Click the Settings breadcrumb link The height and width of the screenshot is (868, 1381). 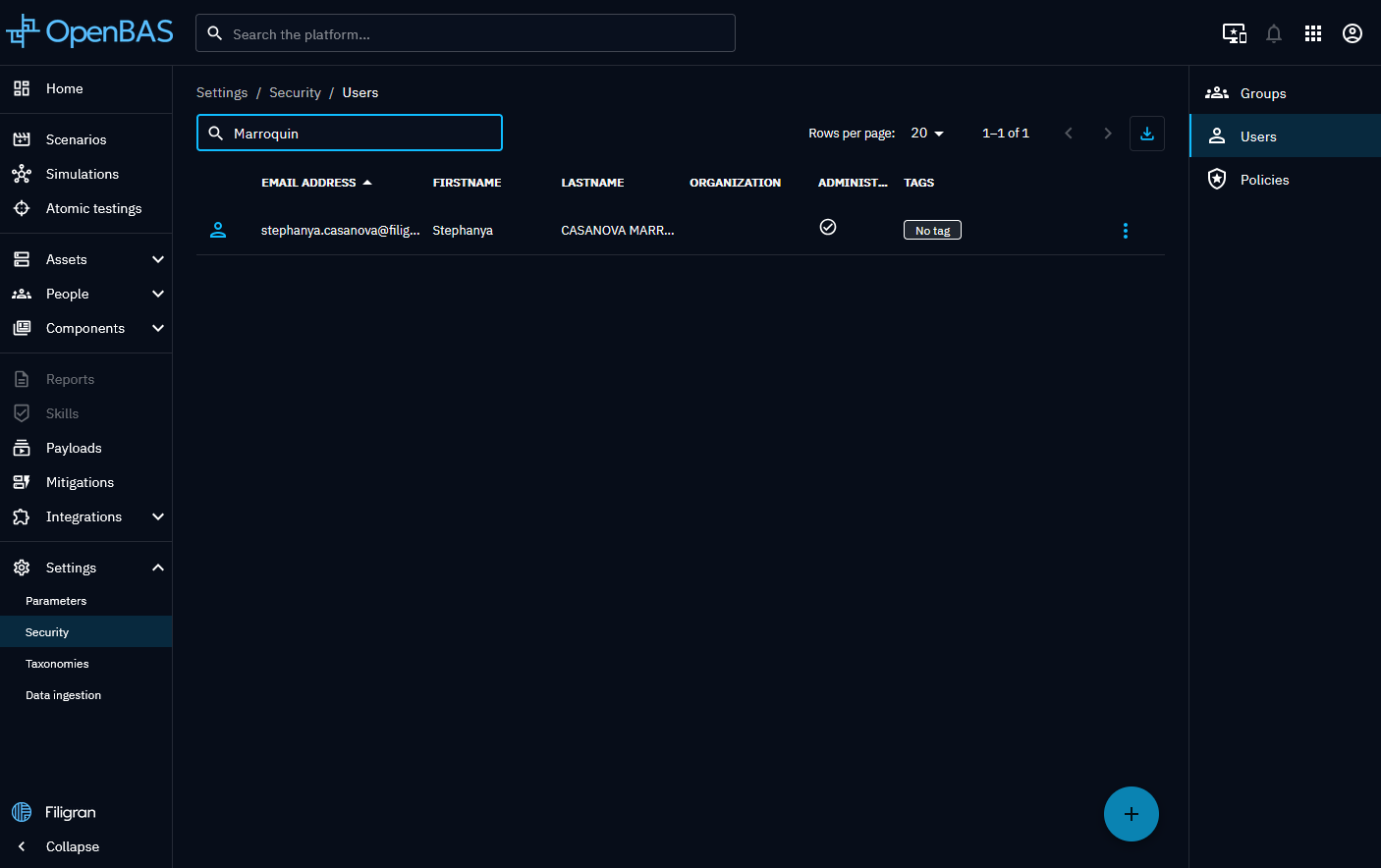[222, 92]
